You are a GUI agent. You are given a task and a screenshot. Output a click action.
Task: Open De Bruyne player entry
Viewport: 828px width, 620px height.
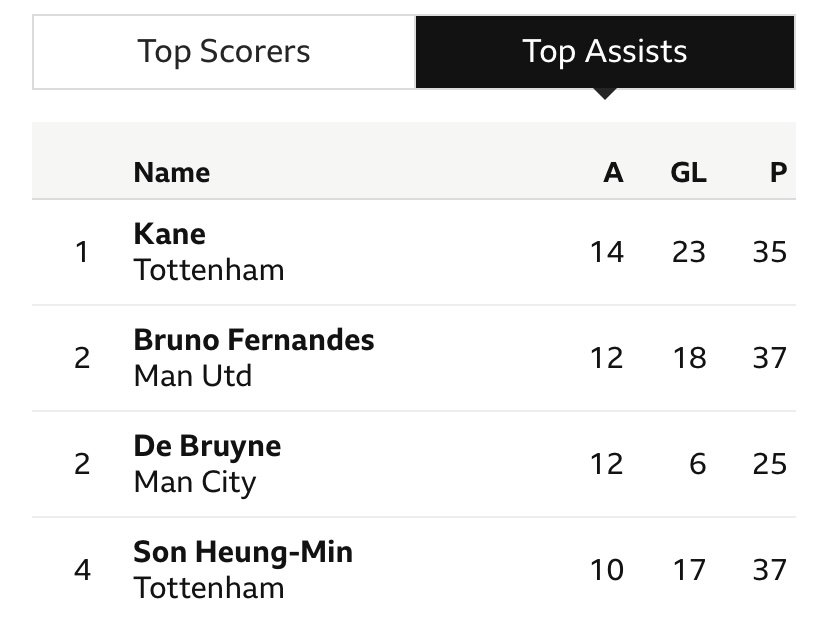coord(207,446)
